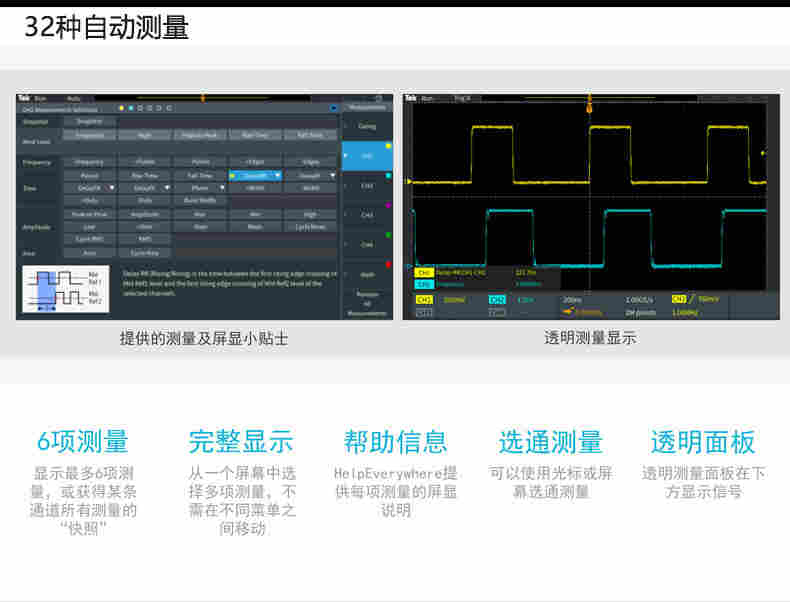The height and width of the screenshot is (602, 790).
Task: Open the Gating side menu item
Action: 367,126
